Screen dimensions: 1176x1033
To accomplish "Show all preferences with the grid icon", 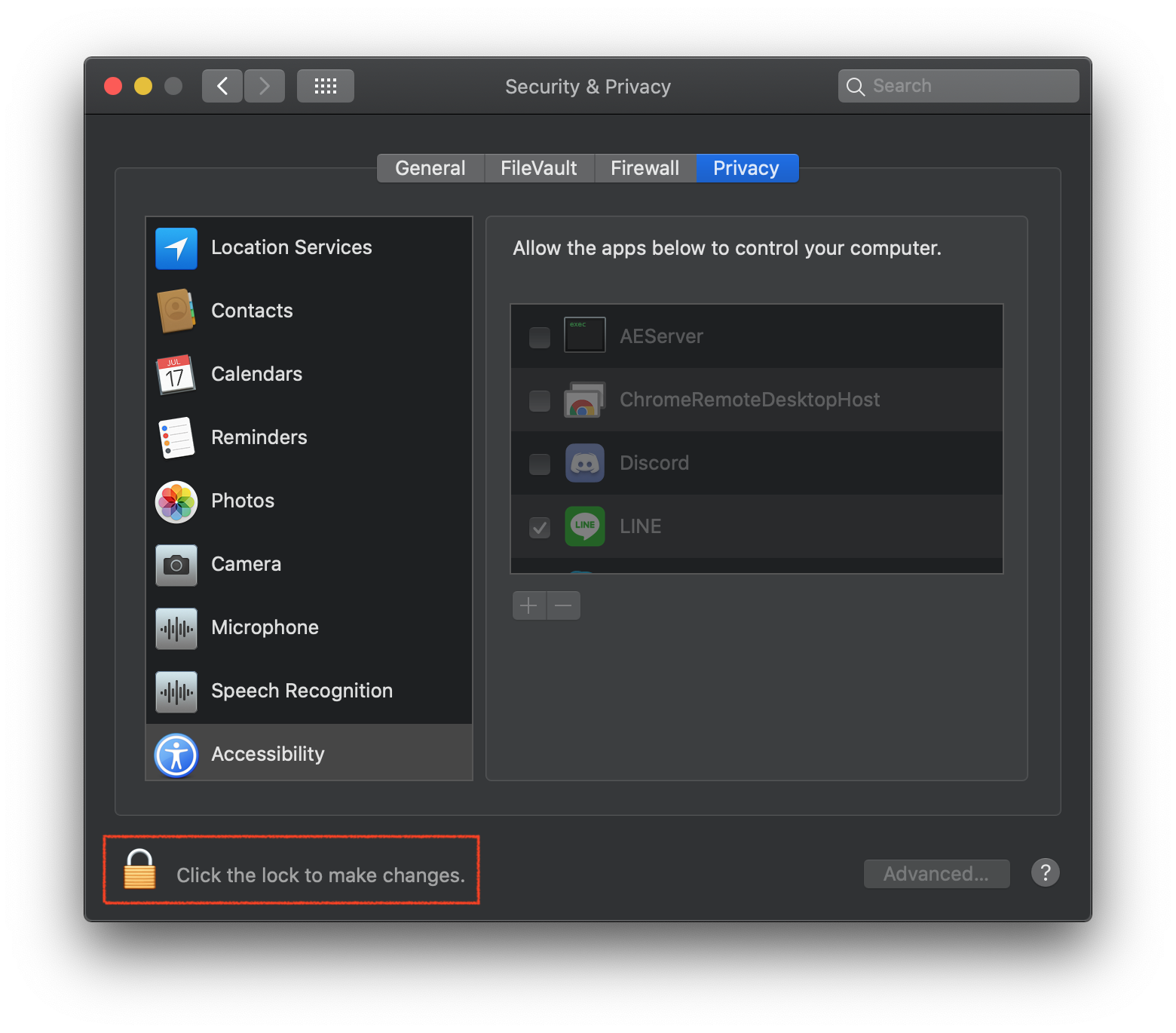I will (x=325, y=86).
